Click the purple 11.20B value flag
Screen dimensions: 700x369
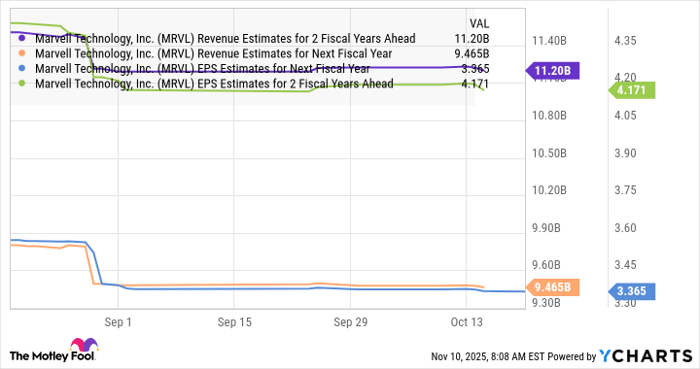pos(552,71)
